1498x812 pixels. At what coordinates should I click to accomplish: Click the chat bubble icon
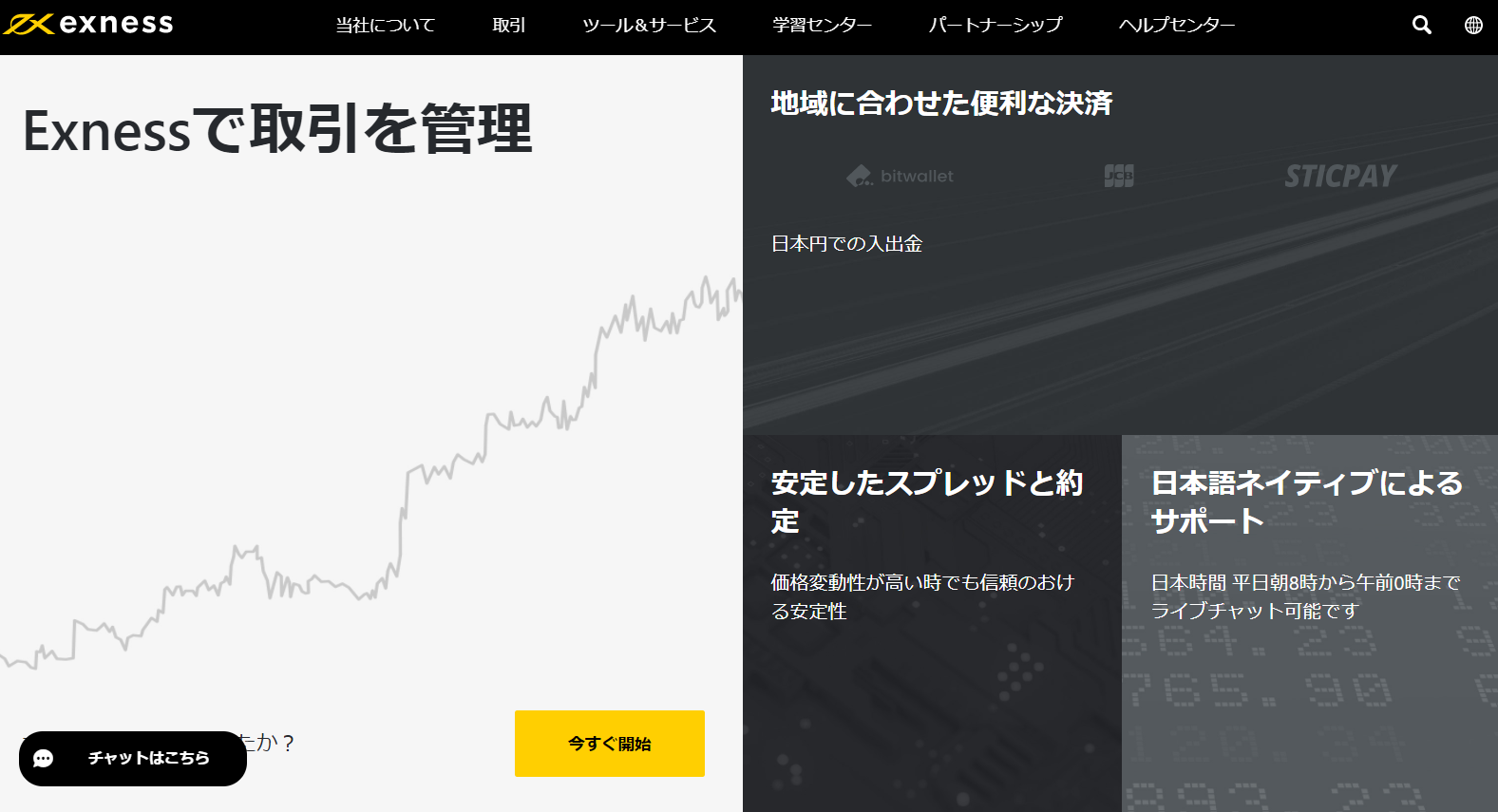point(44,758)
